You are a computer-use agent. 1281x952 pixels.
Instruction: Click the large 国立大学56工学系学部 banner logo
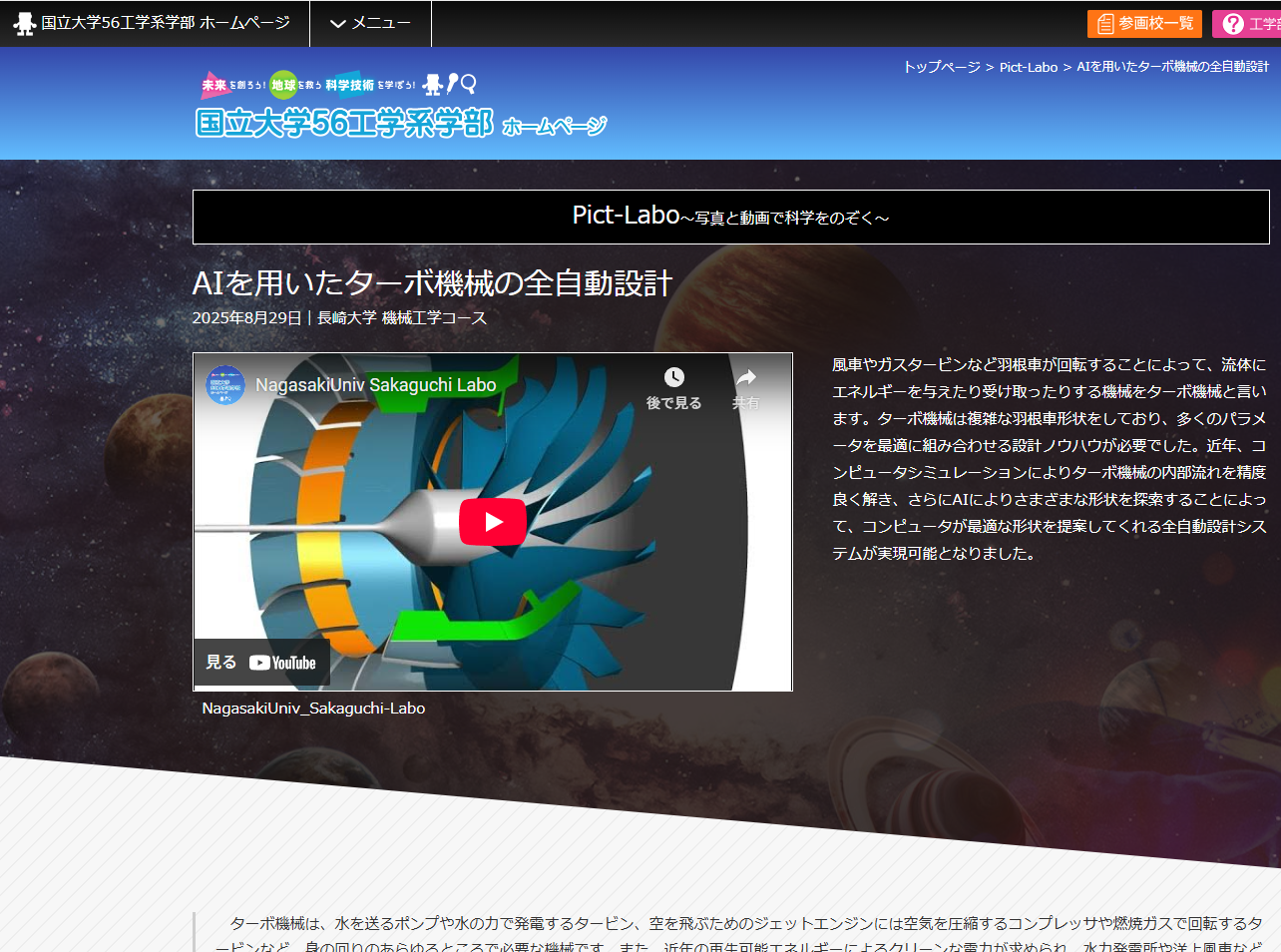point(344,123)
